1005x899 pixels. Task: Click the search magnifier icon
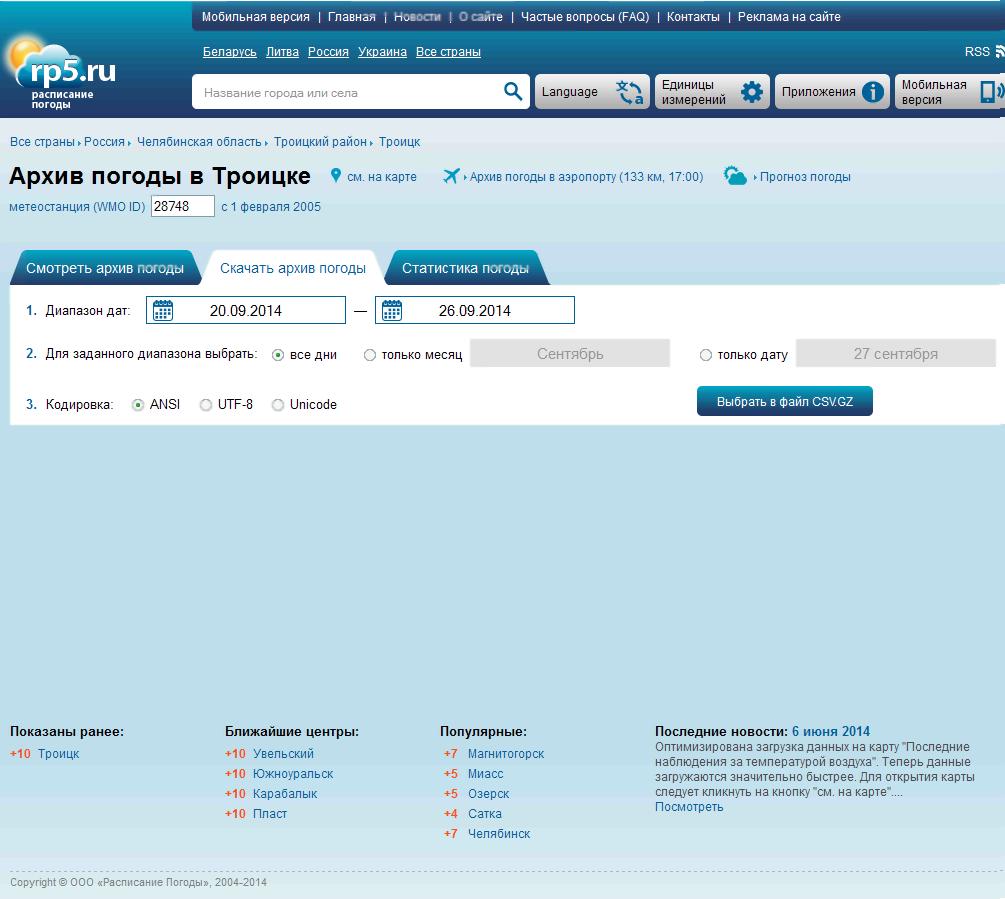(513, 92)
